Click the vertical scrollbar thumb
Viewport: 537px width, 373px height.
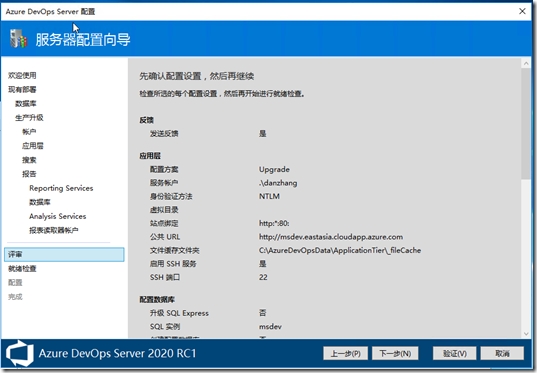click(x=526, y=123)
